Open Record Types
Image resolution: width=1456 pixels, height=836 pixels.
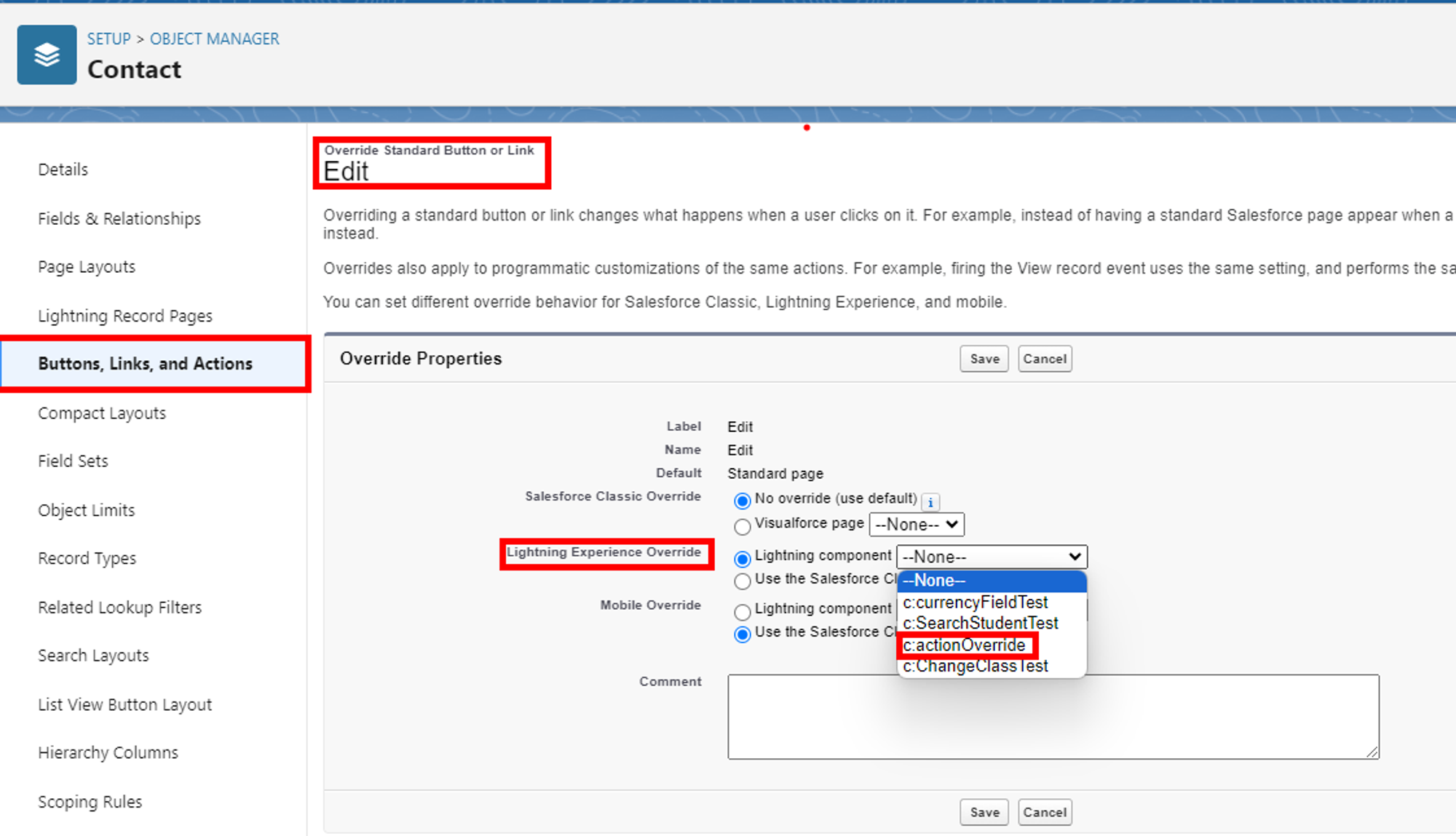pos(87,559)
